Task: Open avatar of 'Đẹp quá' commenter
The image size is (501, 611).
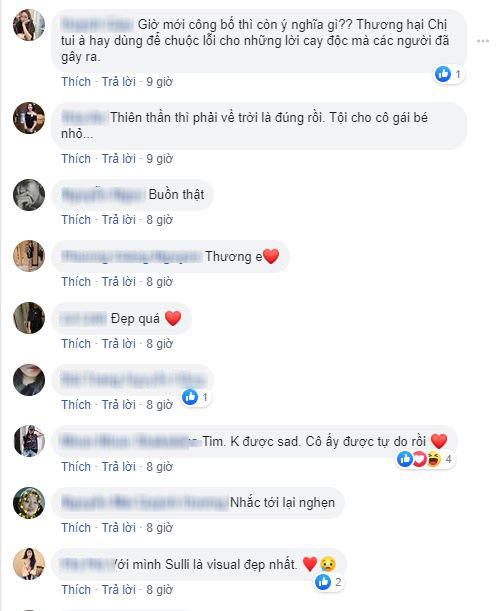Action: click(x=29, y=318)
